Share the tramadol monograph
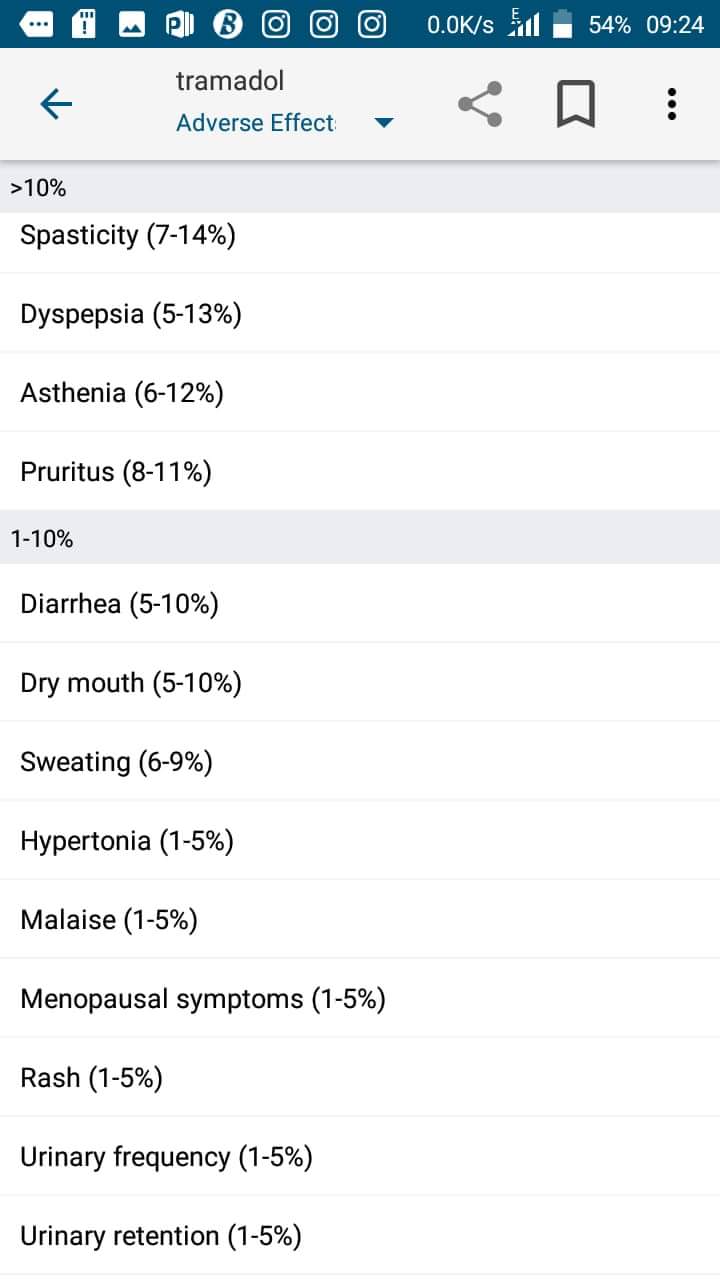Viewport: 720px width, 1280px height. tap(480, 104)
